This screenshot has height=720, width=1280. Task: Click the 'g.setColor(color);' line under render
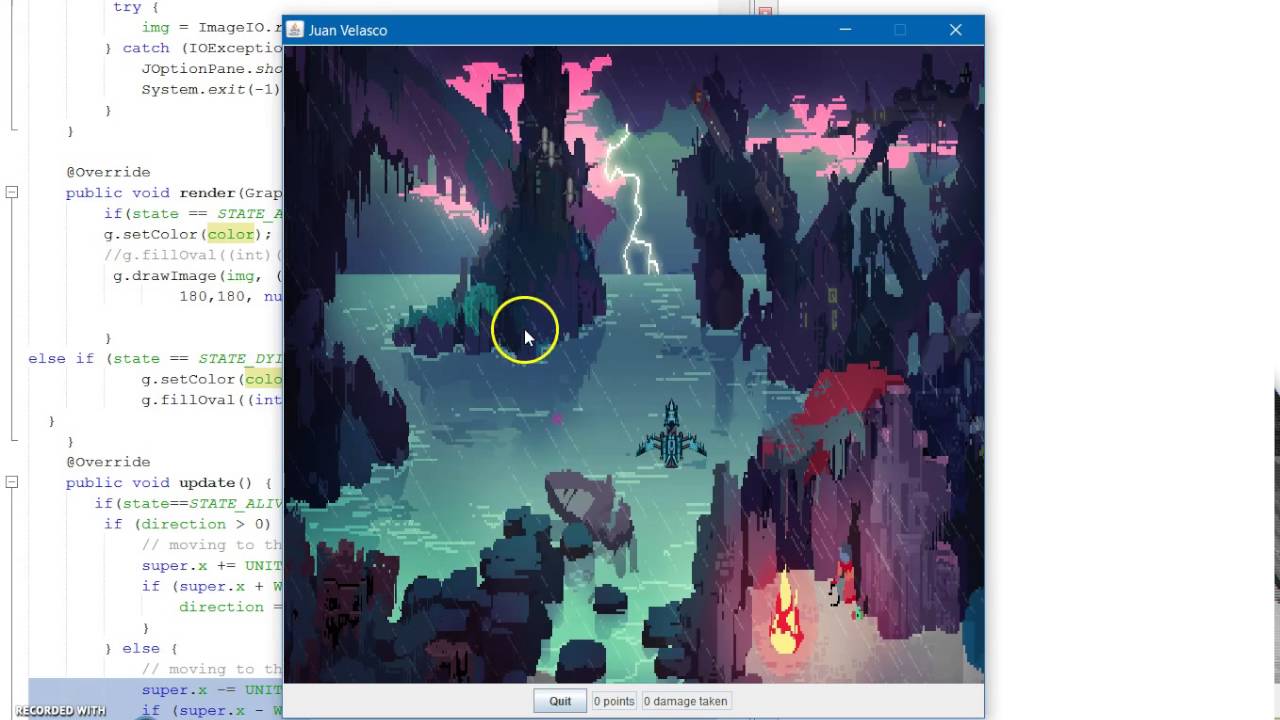click(x=188, y=234)
